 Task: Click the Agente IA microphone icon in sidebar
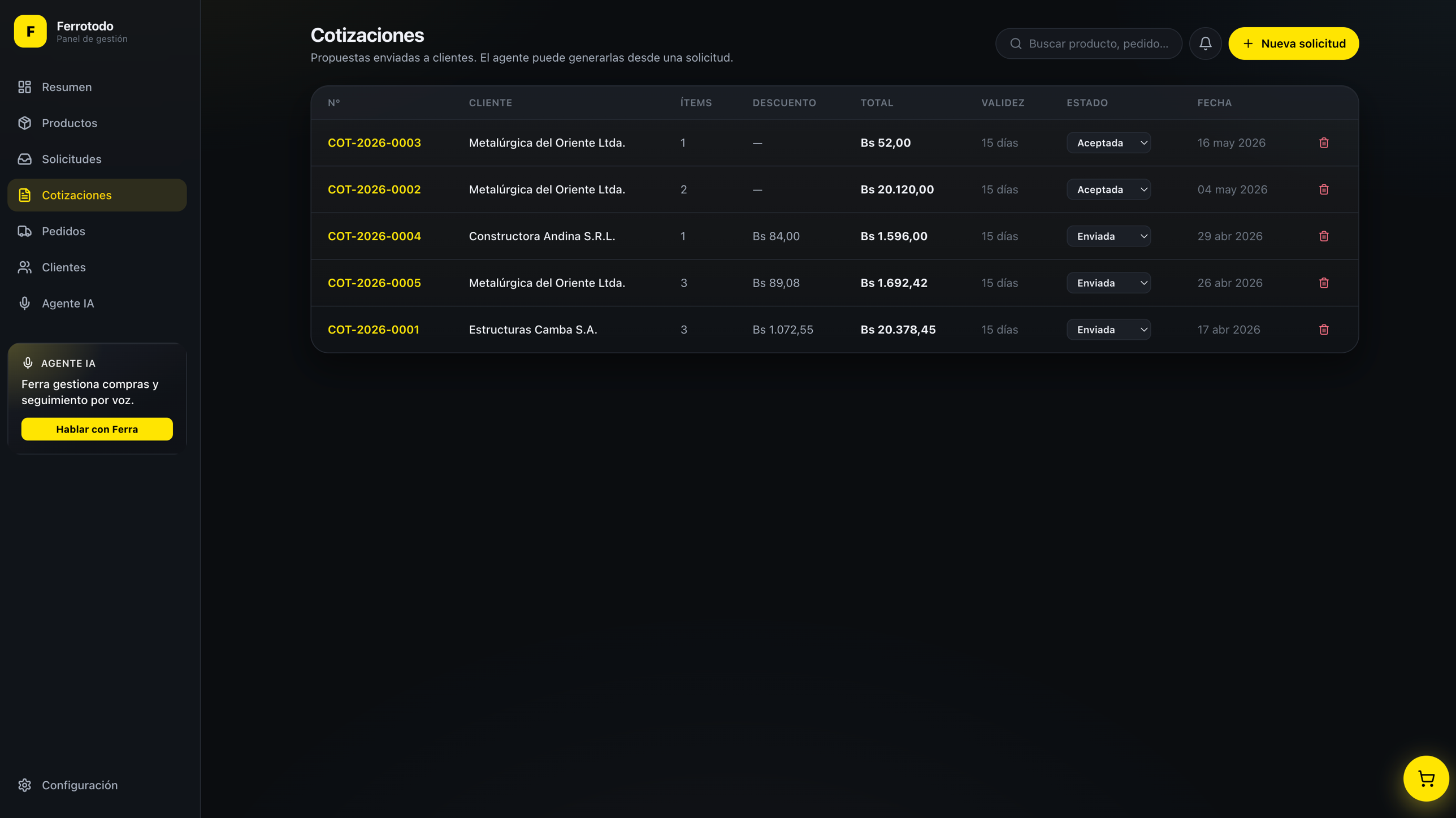[x=24, y=304]
